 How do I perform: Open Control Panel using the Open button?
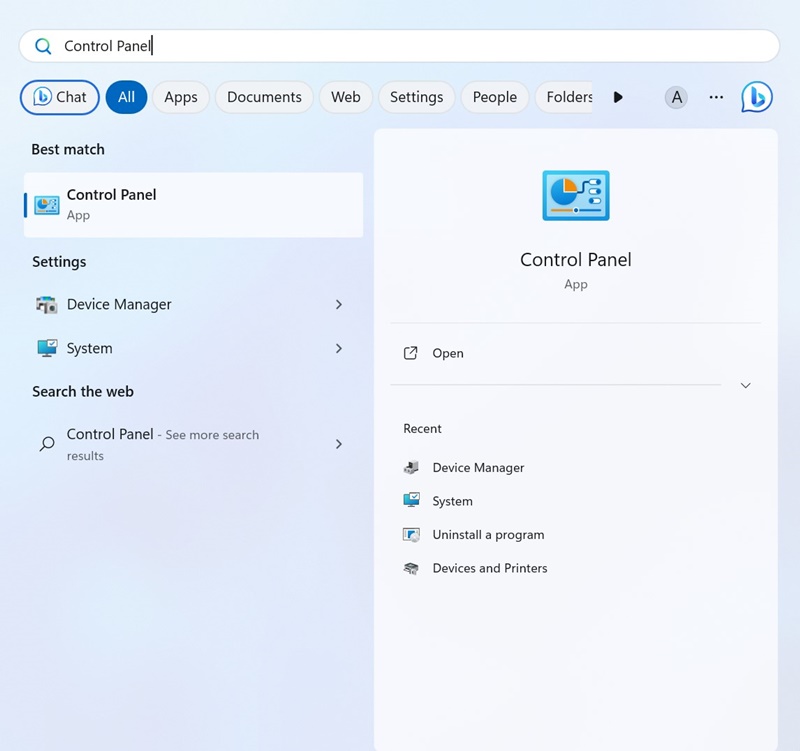tap(447, 353)
